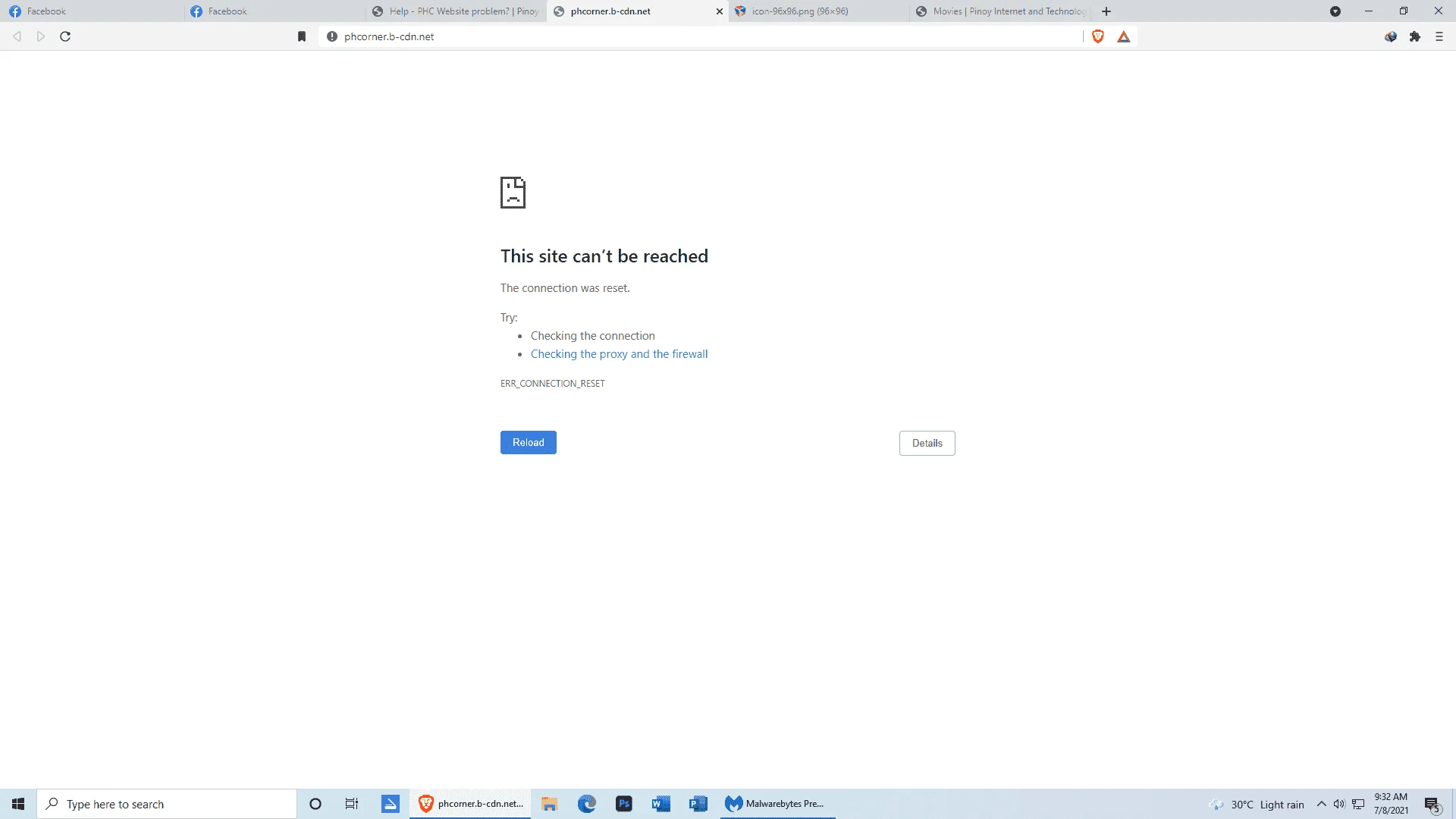Bookmark this page with bookmark icon
This screenshot has width=1456, height=819.
click(302, 36)
